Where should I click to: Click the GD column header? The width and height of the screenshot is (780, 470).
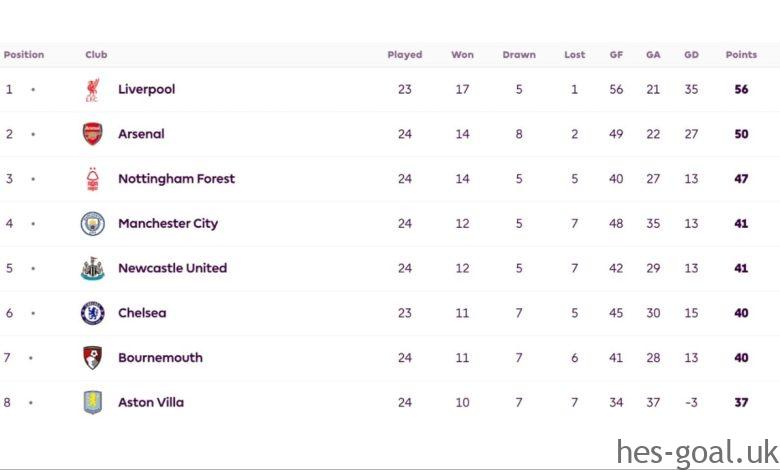tap(691, 55)
